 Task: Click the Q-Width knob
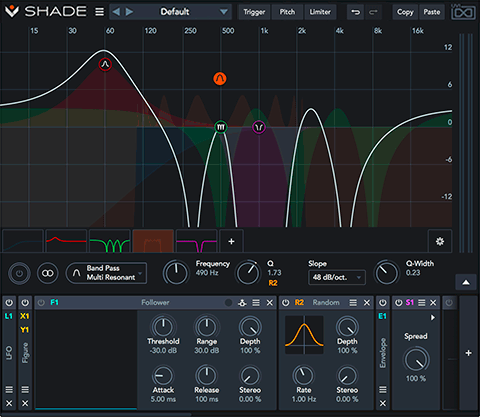click(x=386, y=273)
